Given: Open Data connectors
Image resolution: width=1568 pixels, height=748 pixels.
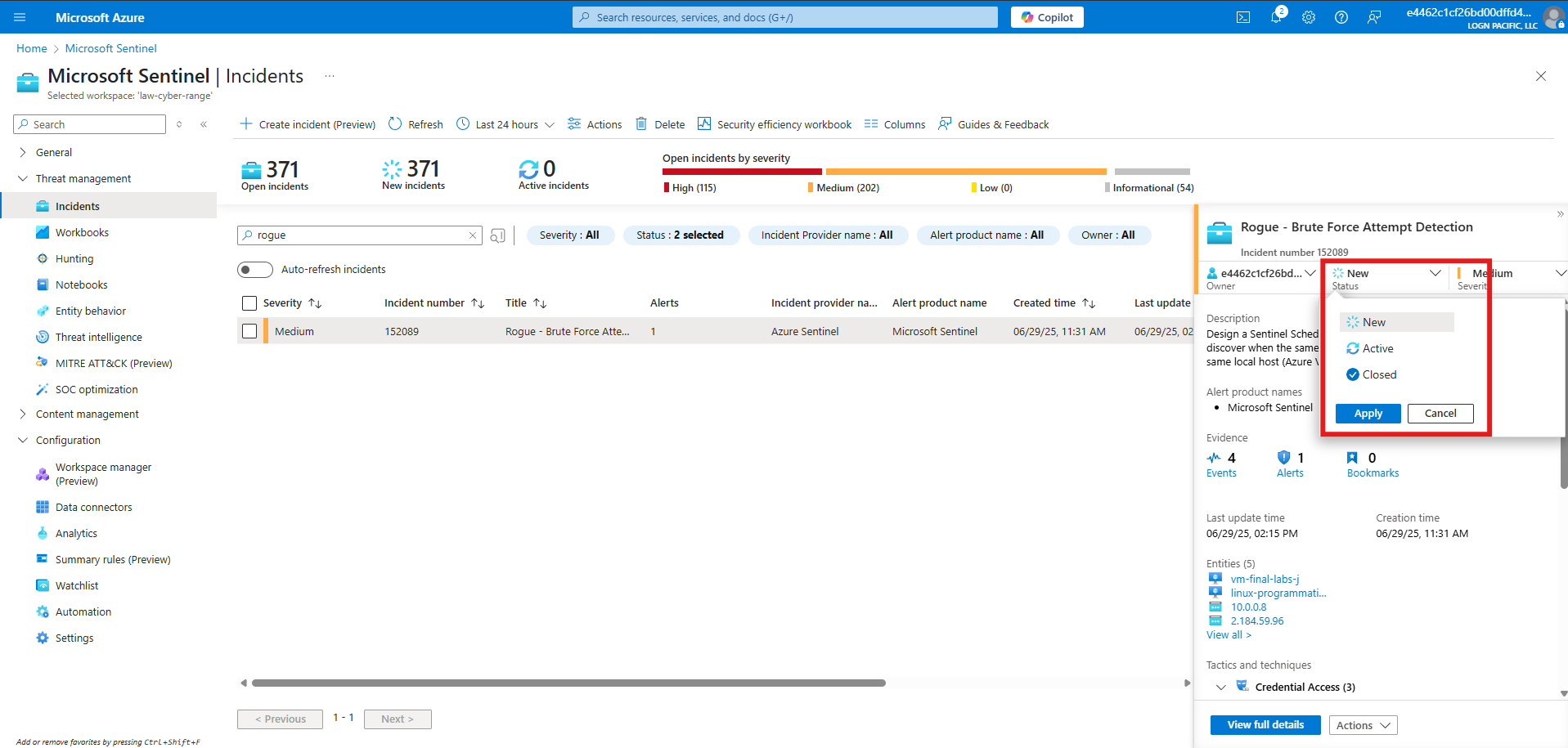Looking at the screenshot, I should (94, 507).
